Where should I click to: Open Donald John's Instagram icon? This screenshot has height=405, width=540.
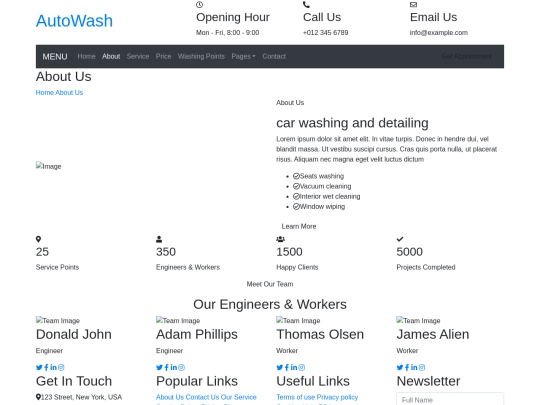click(x=61, y=367)
